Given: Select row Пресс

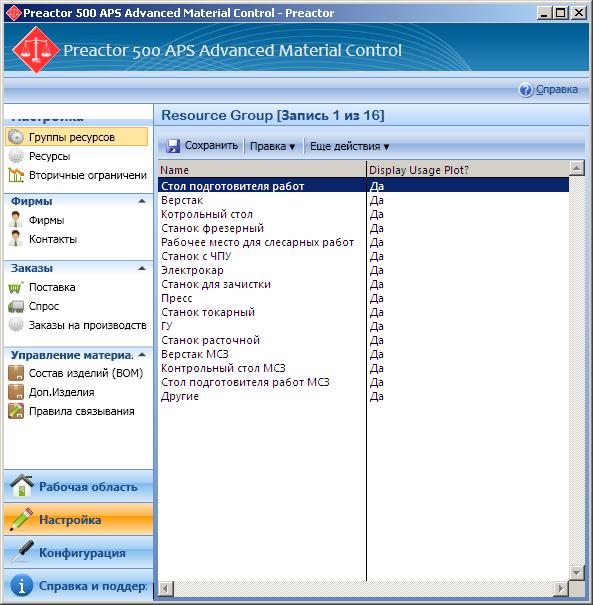Looking at the screenshot, I should click(363, 298).
